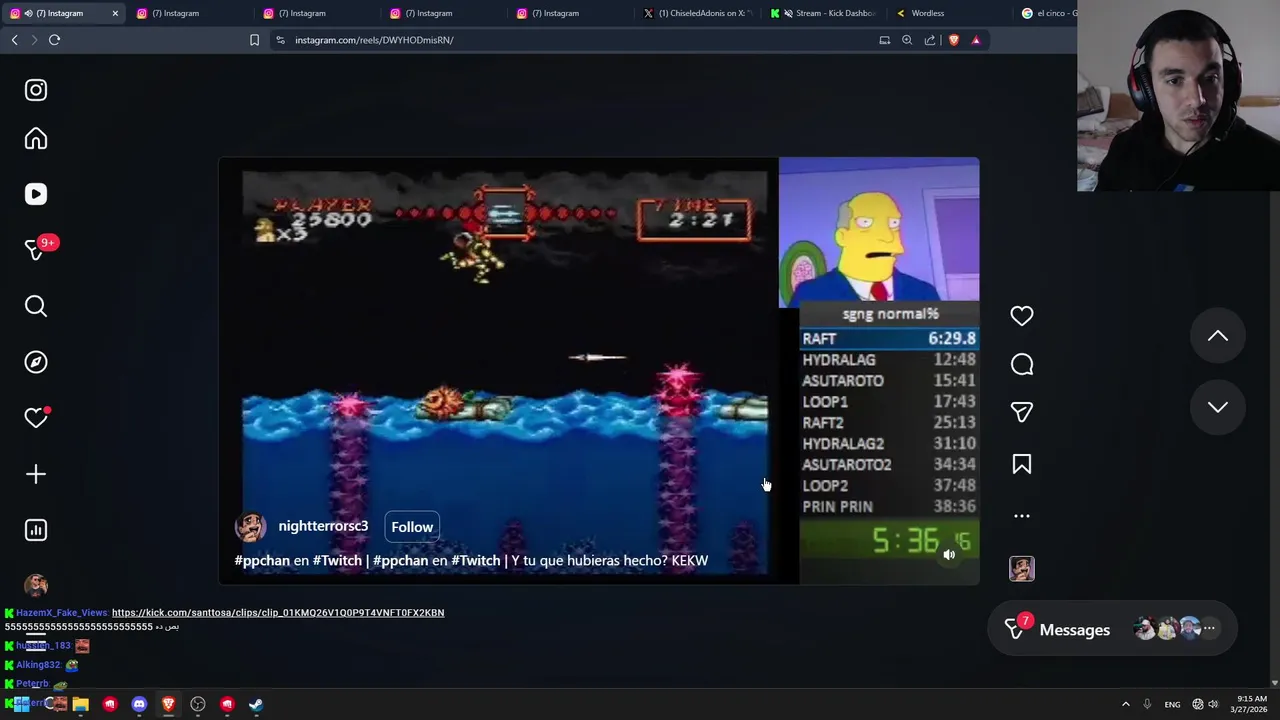Switch to second Instagram tab
This screenshot has height=720, width=1280.
[x=189, y=13]
